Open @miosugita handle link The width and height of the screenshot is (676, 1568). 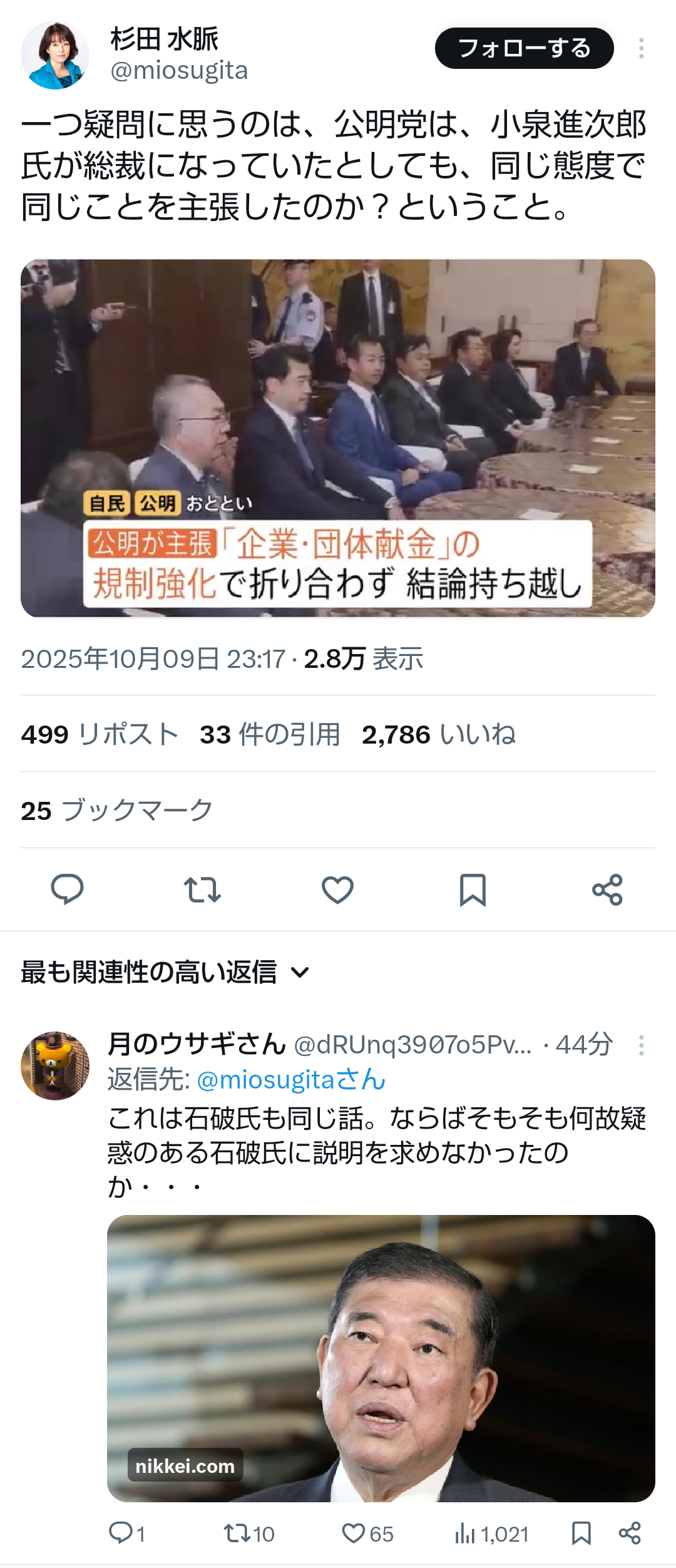[179, 70]
